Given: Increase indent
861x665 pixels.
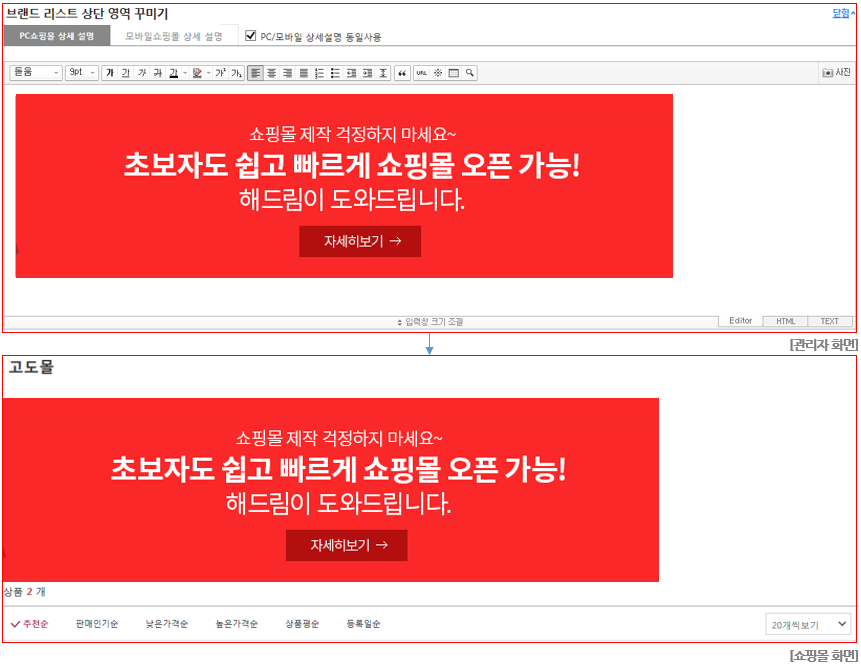Looking at the screenshot, I should tap(367, 72).
